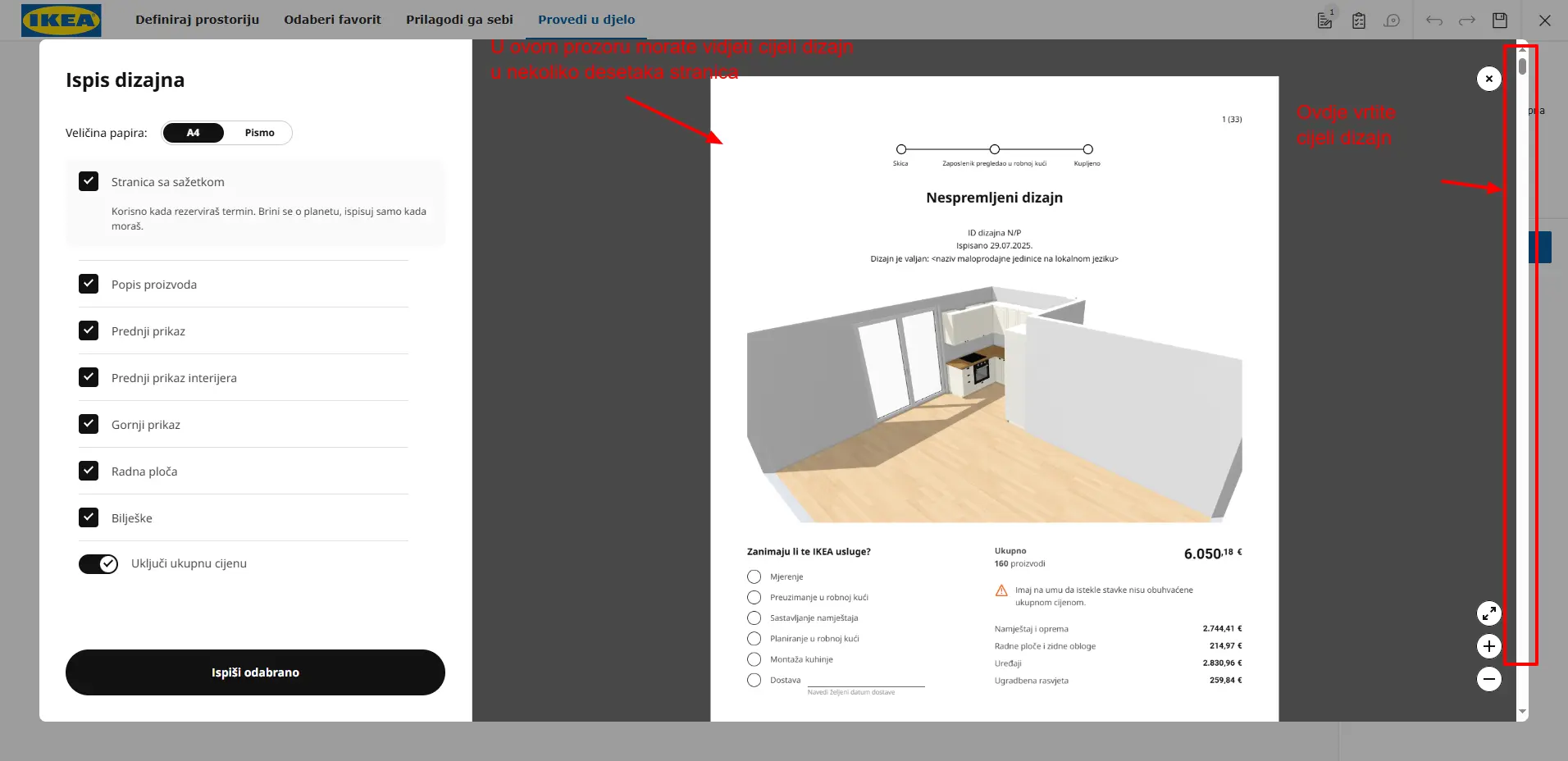Select Pismo paper size
This screenshot has width=1568, height=761.
click(x=259, y=133)
